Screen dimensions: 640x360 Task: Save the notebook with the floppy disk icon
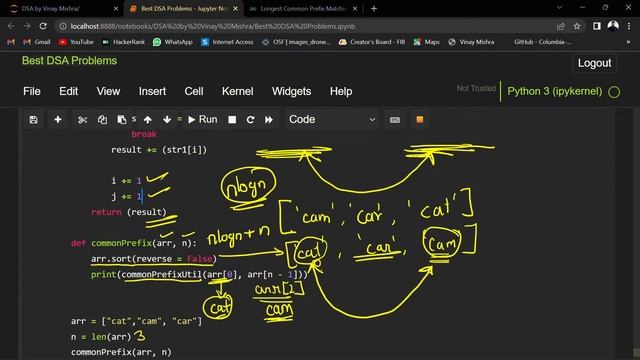[x=33, y=120]
